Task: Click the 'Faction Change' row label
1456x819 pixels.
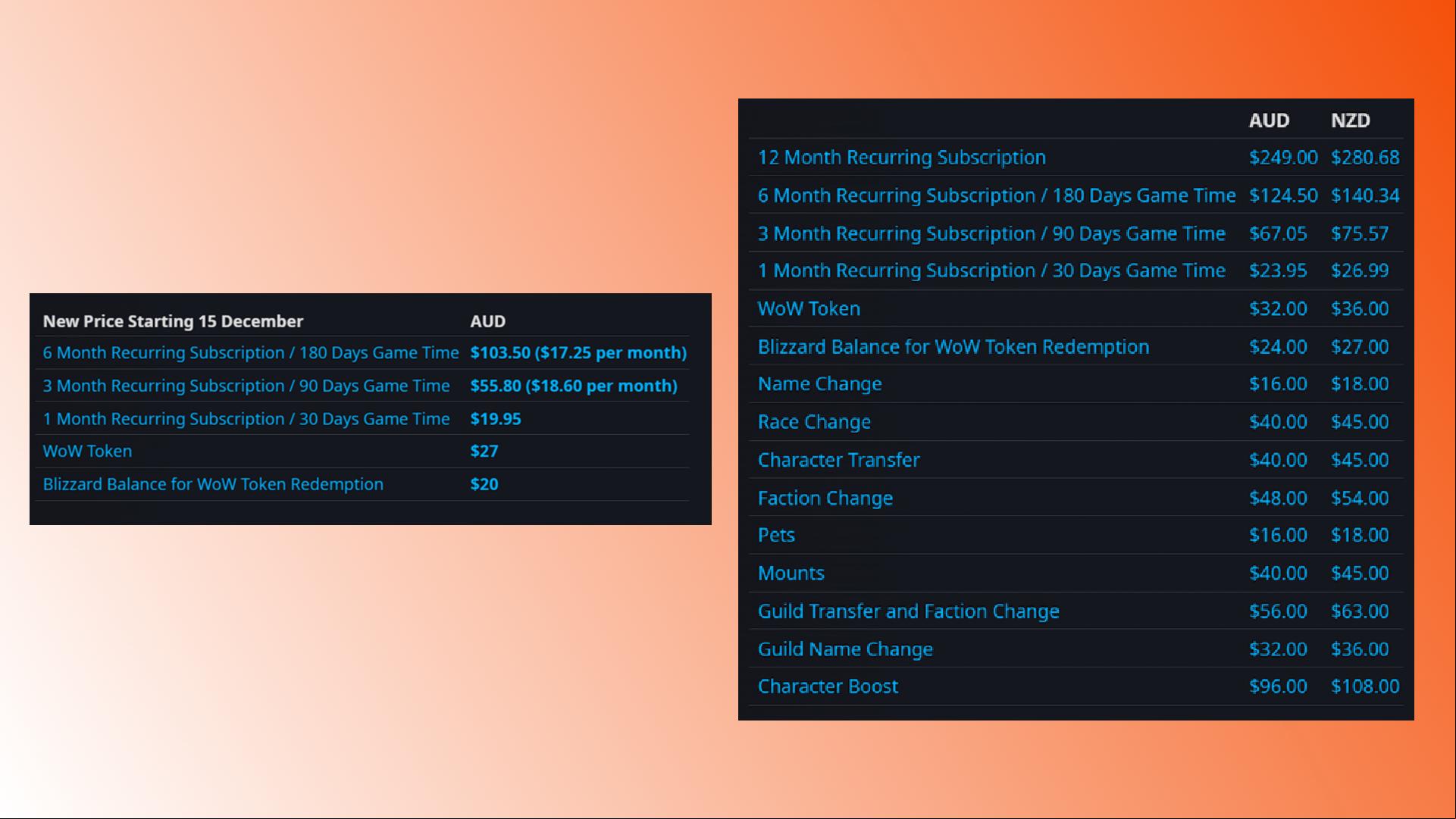Action: pos(825,498)
